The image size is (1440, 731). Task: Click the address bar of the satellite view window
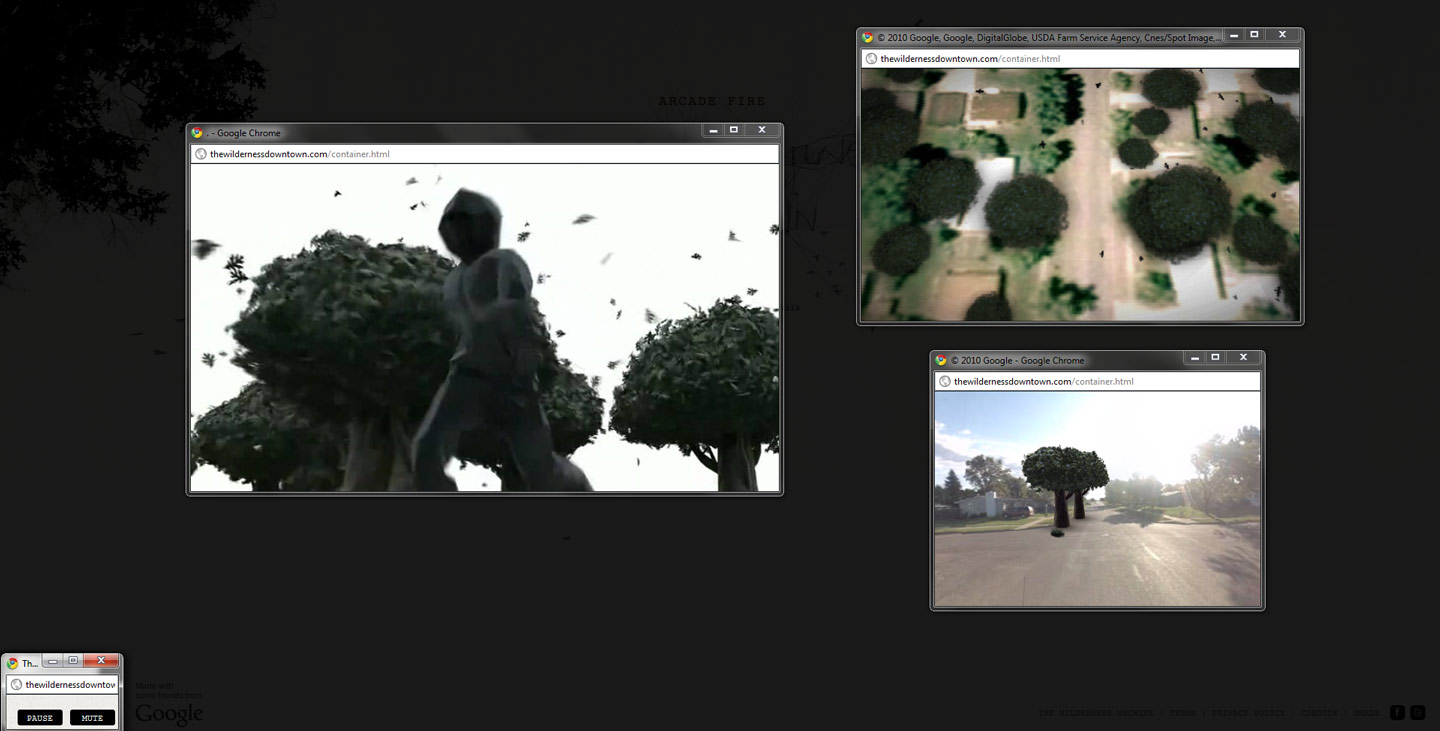tap(1080, 59)
